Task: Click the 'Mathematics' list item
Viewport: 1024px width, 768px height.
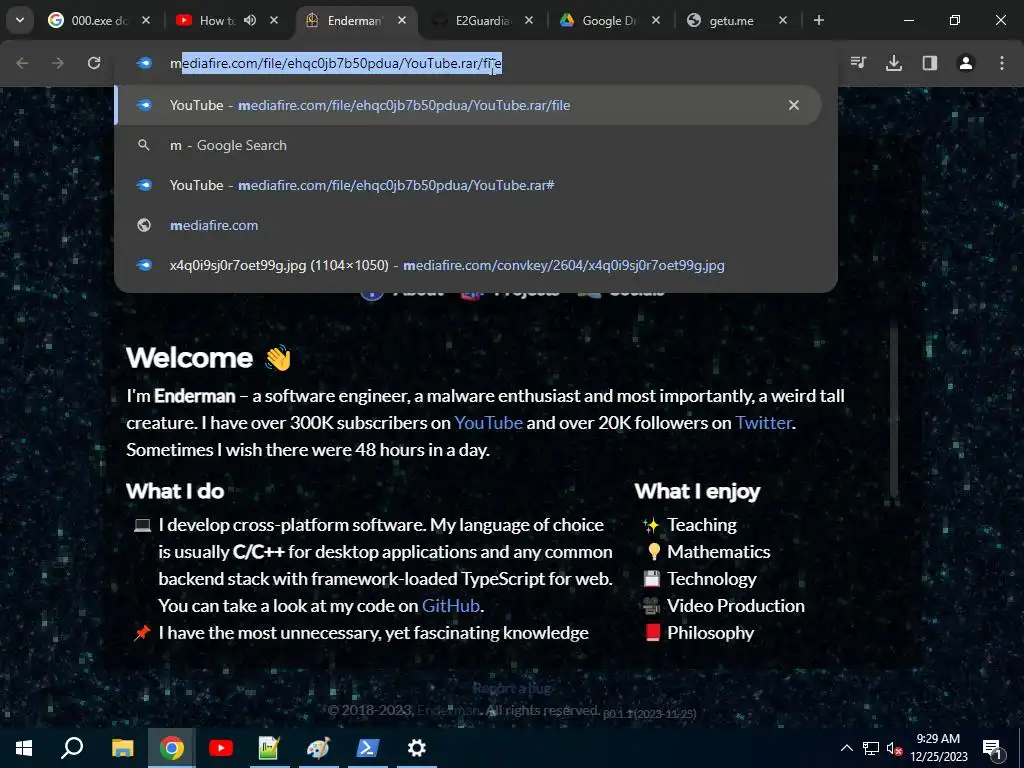Action: (x=718, y=552)
